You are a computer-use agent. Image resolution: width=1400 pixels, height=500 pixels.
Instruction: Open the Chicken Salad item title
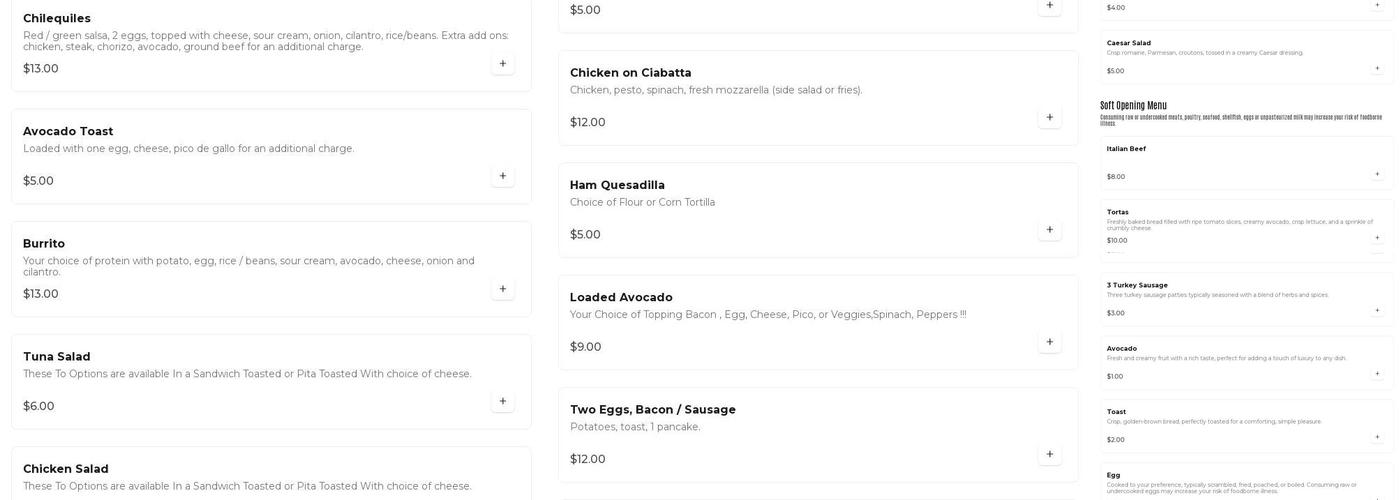(66, 469)
